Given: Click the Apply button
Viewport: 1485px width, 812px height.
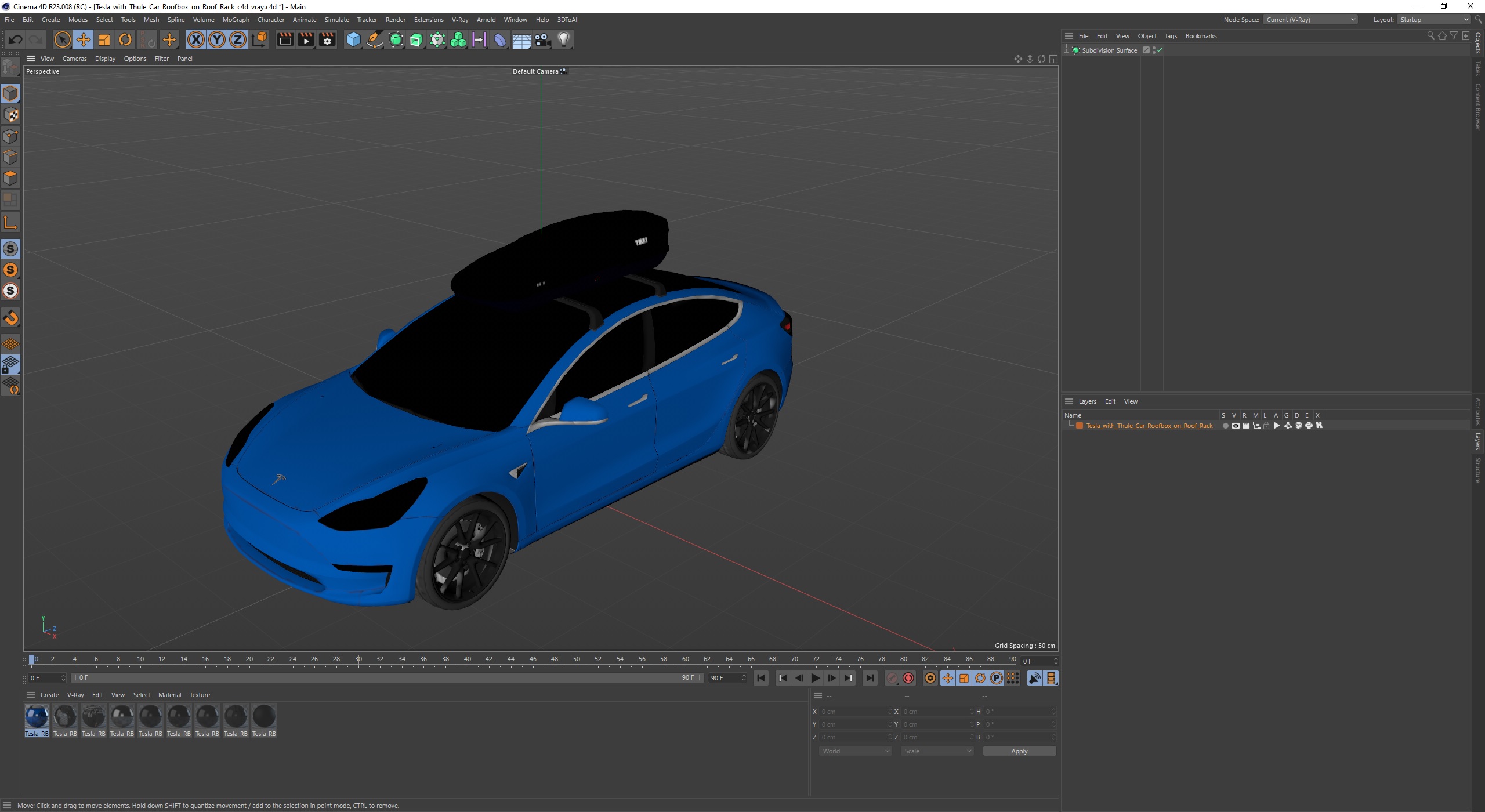Looking at the screenshot, I should click(1019, 751).
